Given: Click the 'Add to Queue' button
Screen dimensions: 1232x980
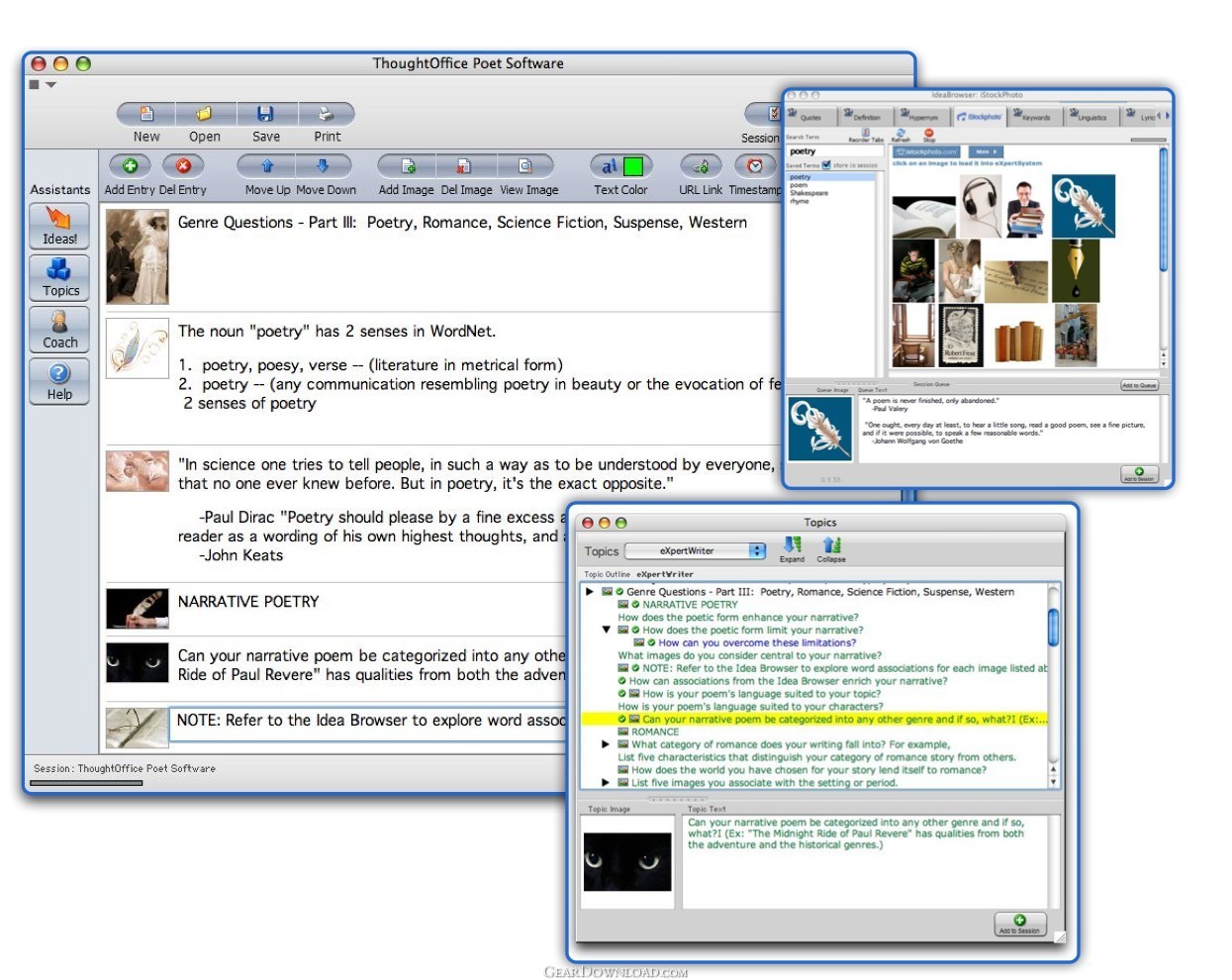Looking at the screenshot, I should point(1139,385).
